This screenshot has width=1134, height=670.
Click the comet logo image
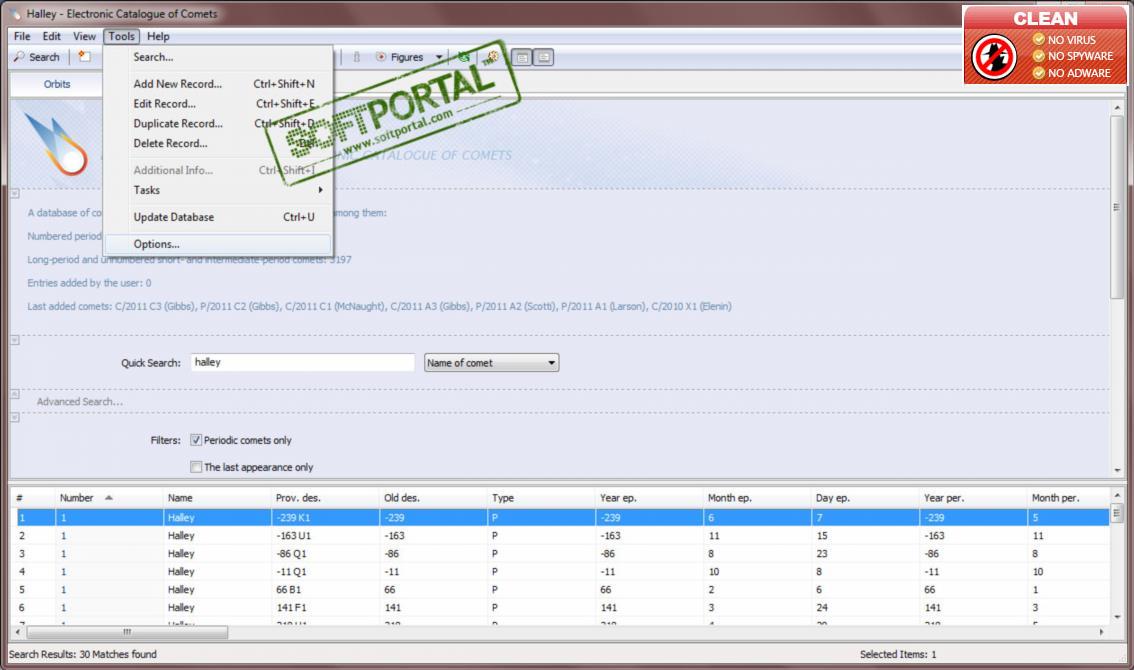[x=56, y=144]
